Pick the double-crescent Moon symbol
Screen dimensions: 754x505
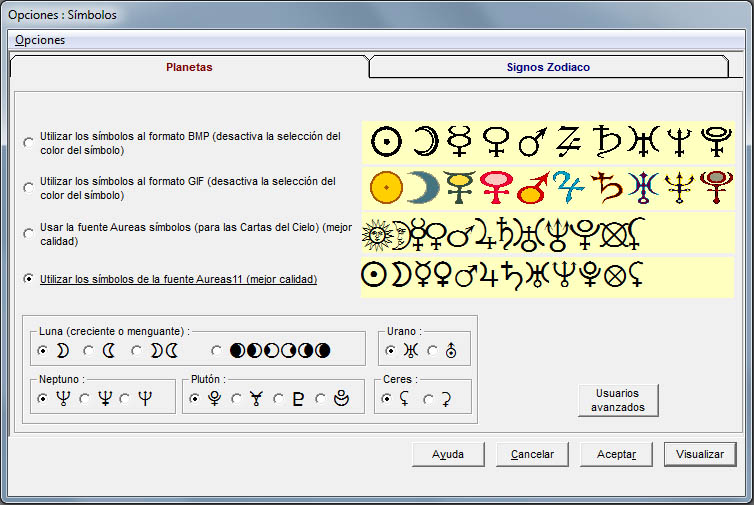coord(137,351)
